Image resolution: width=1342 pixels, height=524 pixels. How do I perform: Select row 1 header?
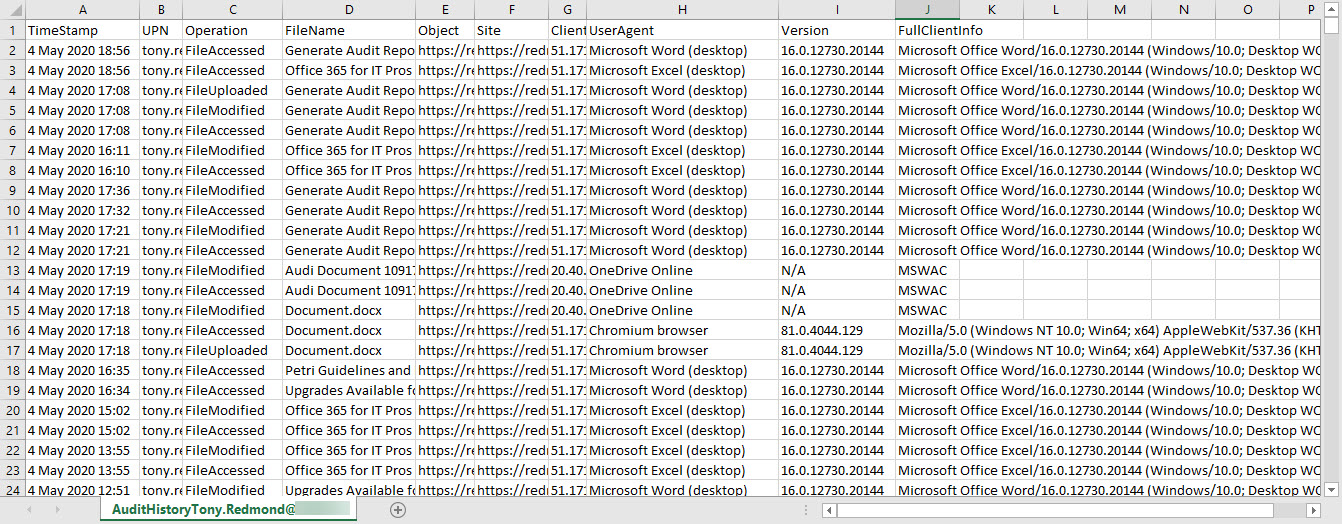point(12,30)
